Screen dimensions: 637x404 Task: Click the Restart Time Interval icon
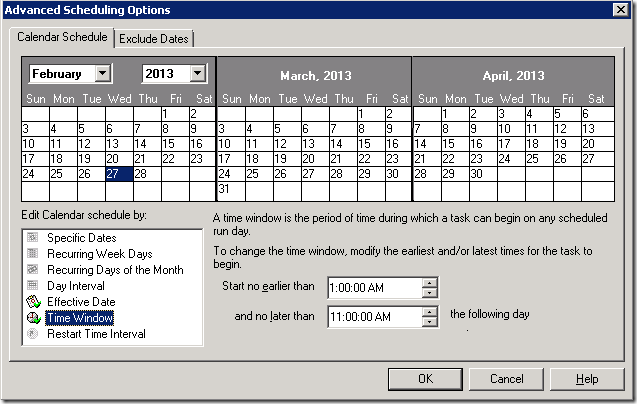33,334
